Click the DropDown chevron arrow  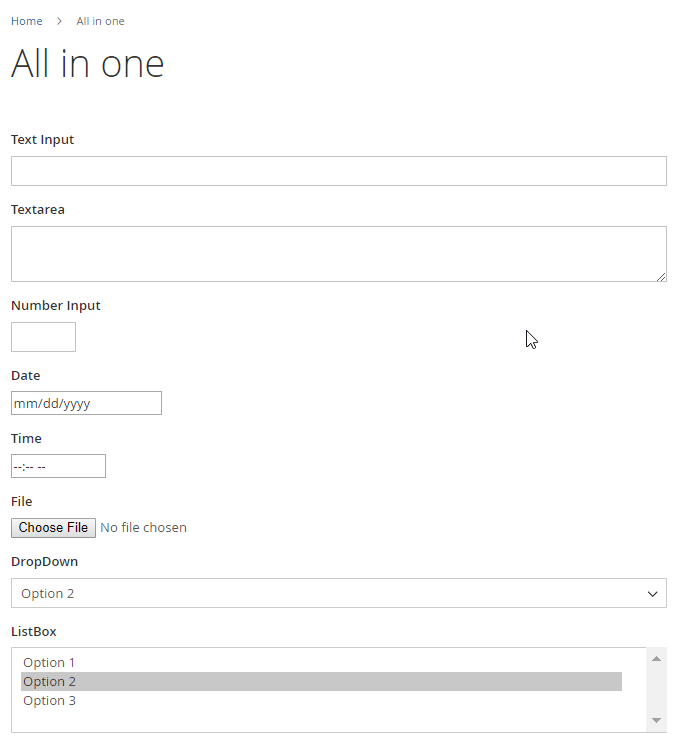(652, 594)
